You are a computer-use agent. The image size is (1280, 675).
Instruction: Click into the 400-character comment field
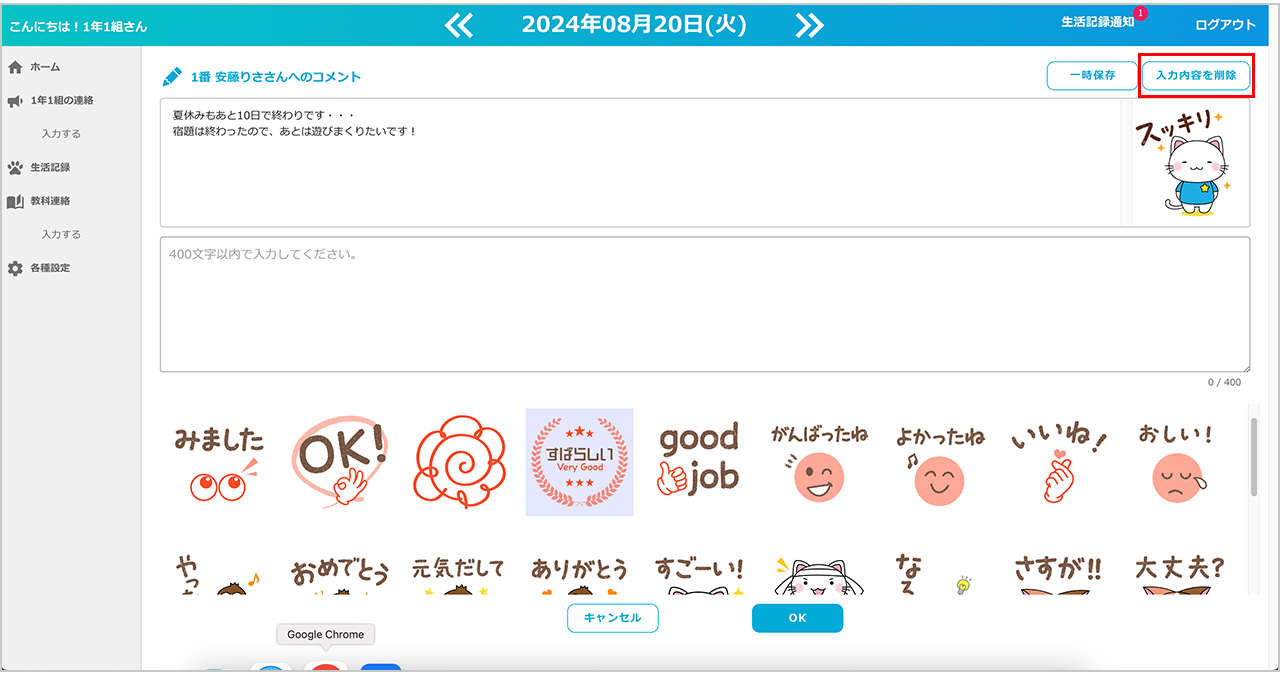pyautogui.click(x=704, y=305)
